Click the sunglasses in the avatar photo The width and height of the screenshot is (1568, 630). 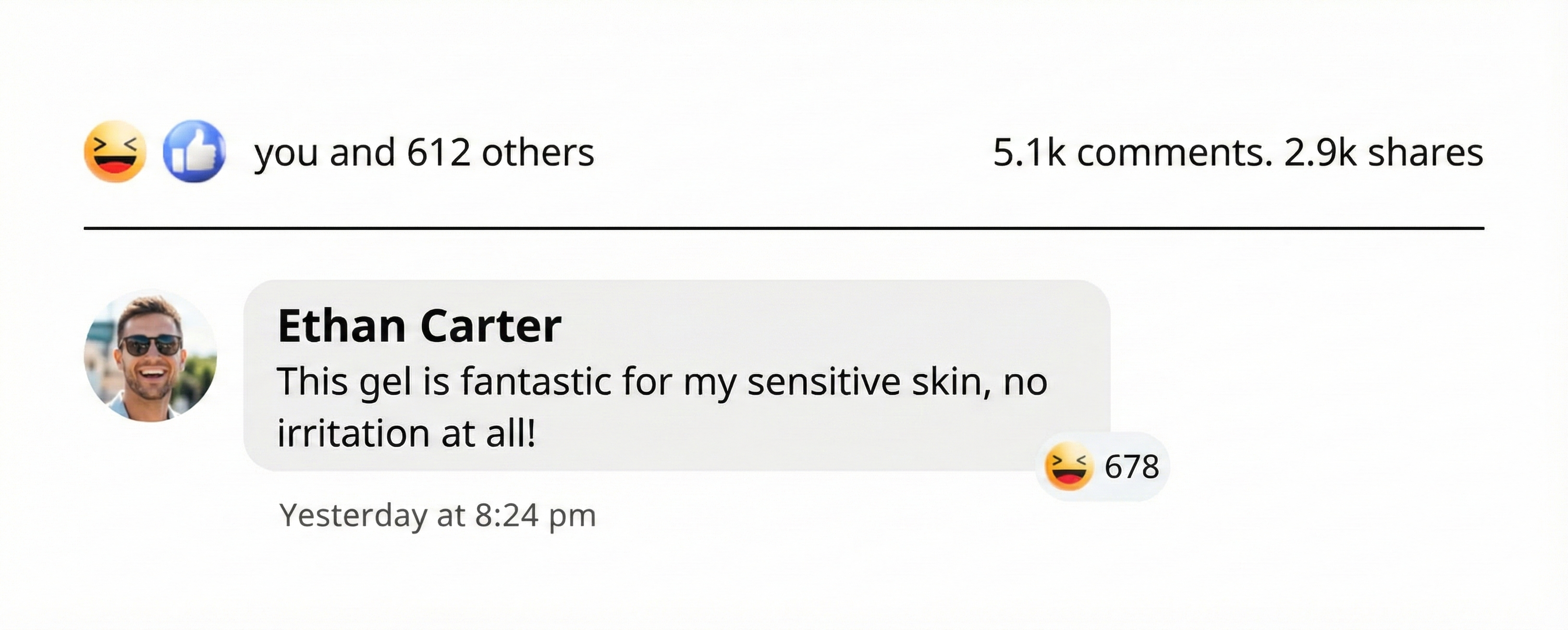pyautogui.click(x=150, y=345)
